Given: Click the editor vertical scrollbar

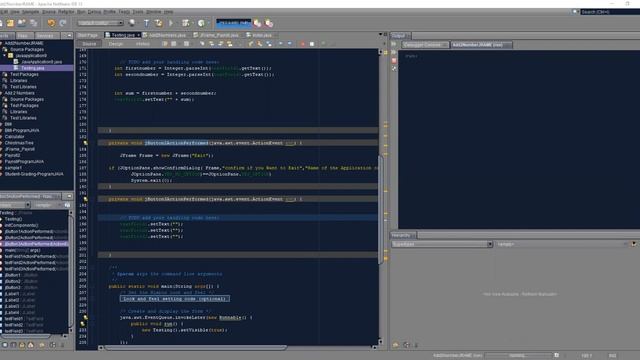Looking at the screenshot, I should click(x=380, y=209).
